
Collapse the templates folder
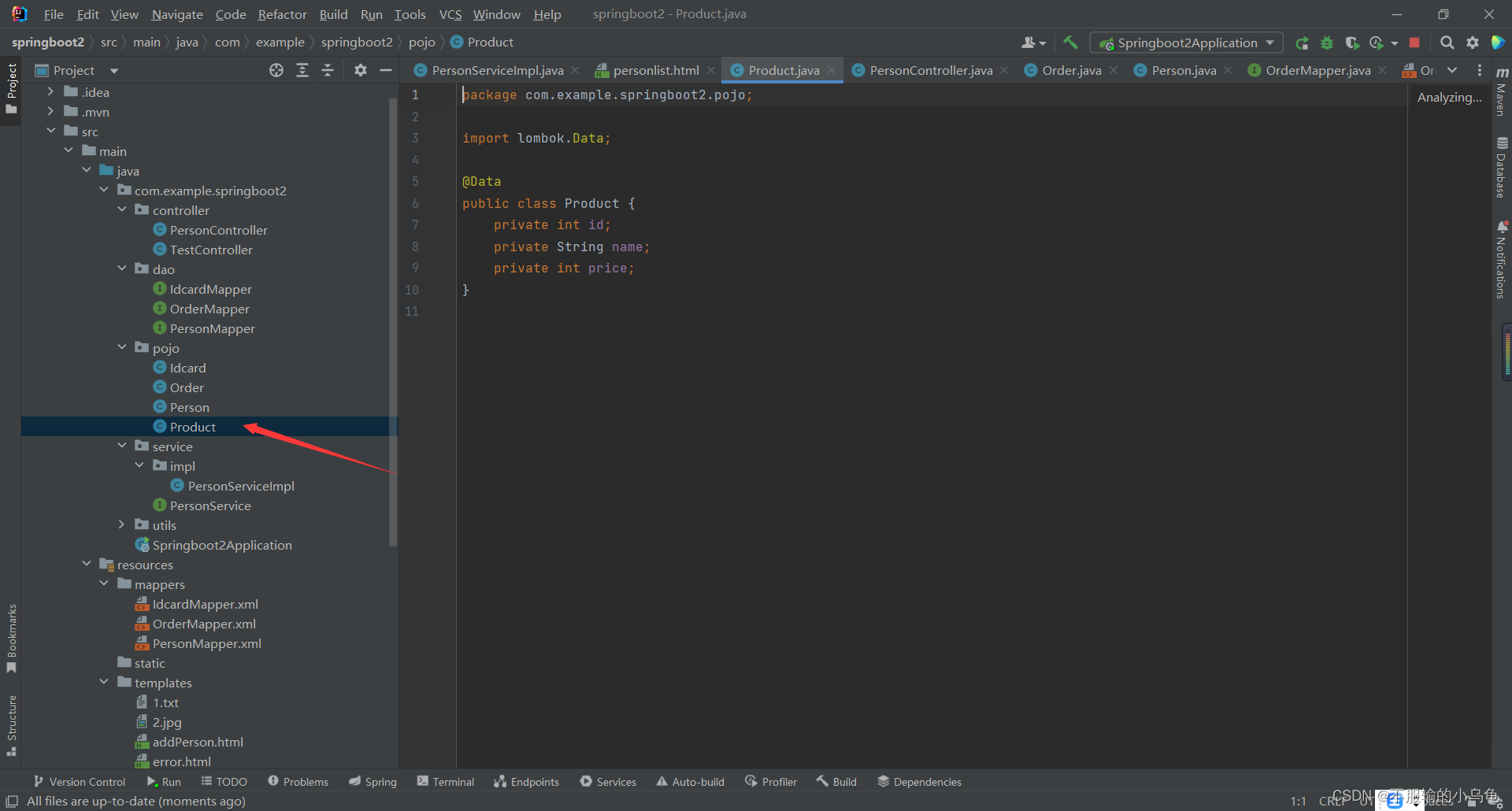(x=104, y=683)
